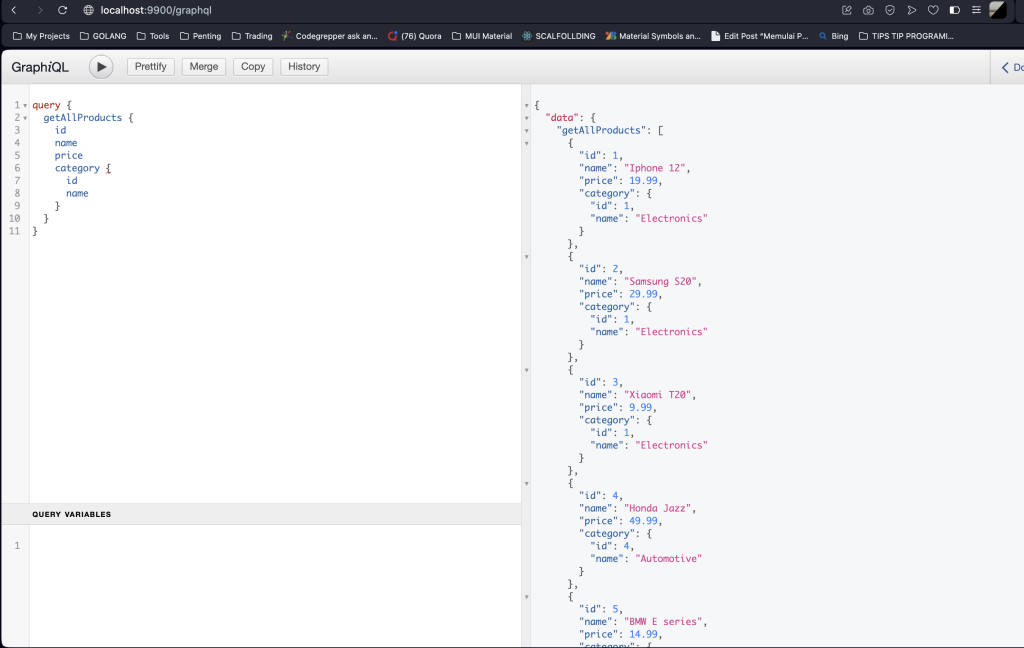Click the profile avatar in browser toolbar
Screen dimensions: 1024x648
click(998, 10)
